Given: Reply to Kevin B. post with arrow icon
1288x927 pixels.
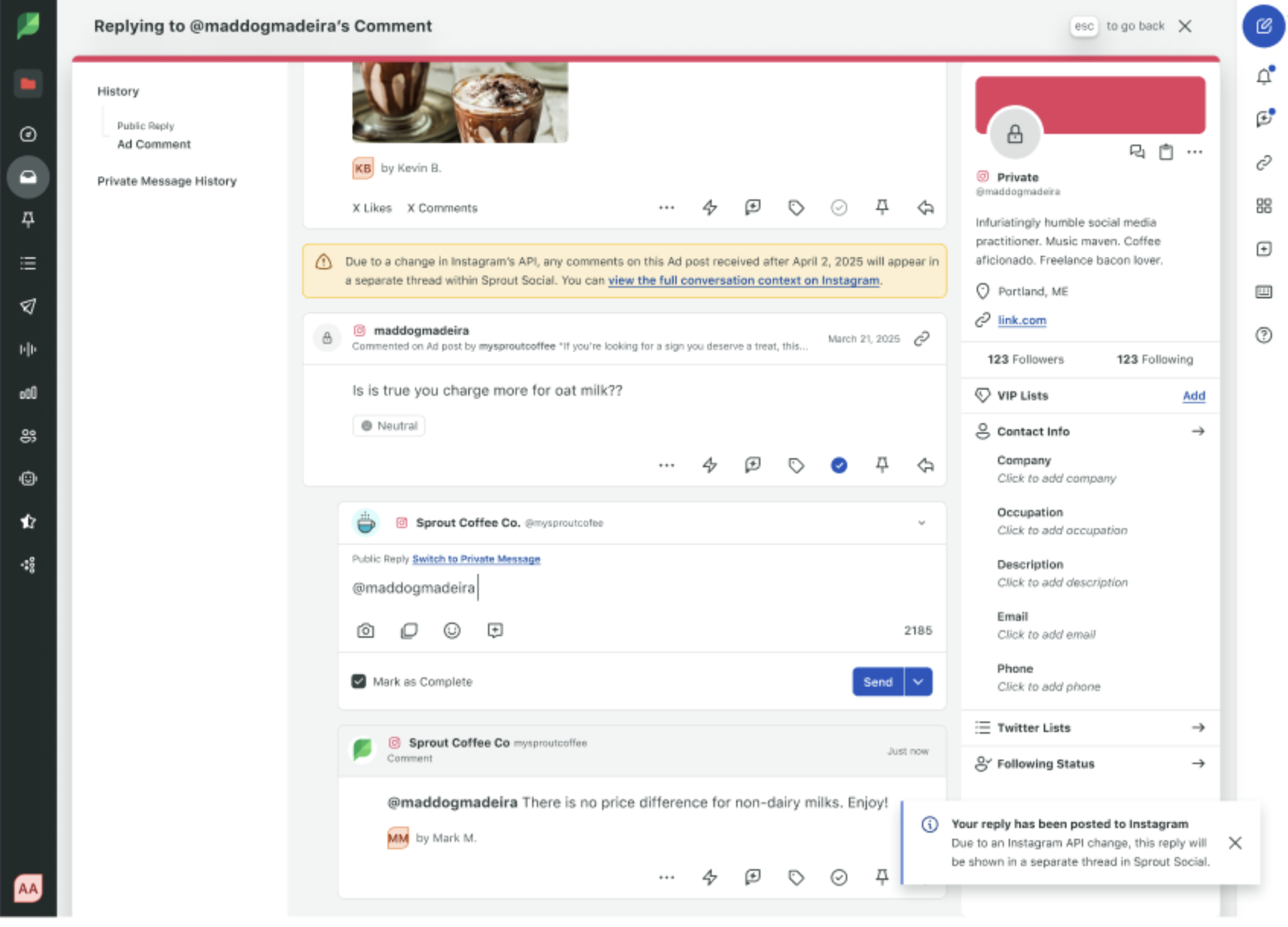Looking at the screenshot, I should click(x=926, y=208).
